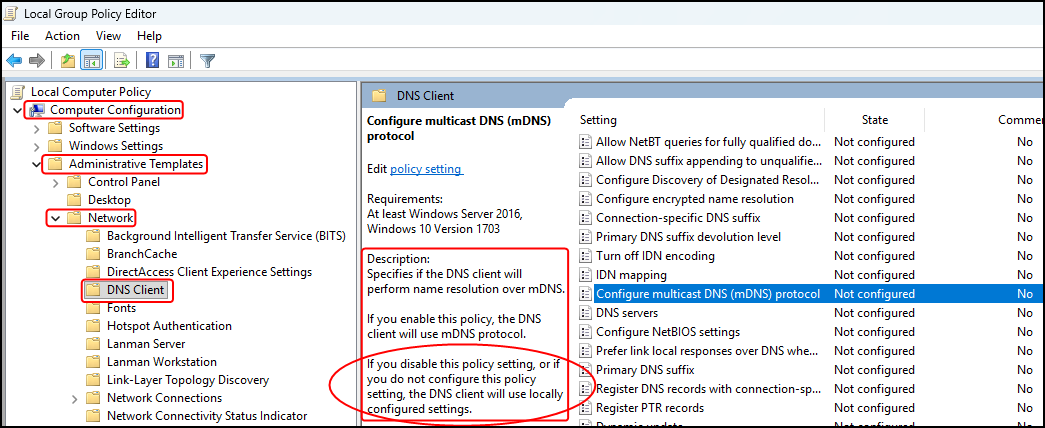Screen dimensions: 1045x428
Task: Click the Local Computer Policy root icon
Action: (18, 92)
